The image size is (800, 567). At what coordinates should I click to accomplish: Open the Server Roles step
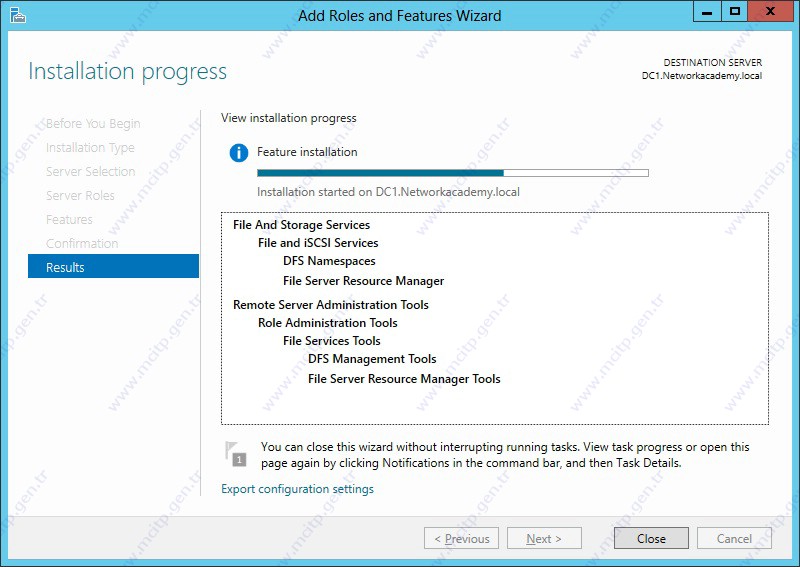tap(80, 195)
